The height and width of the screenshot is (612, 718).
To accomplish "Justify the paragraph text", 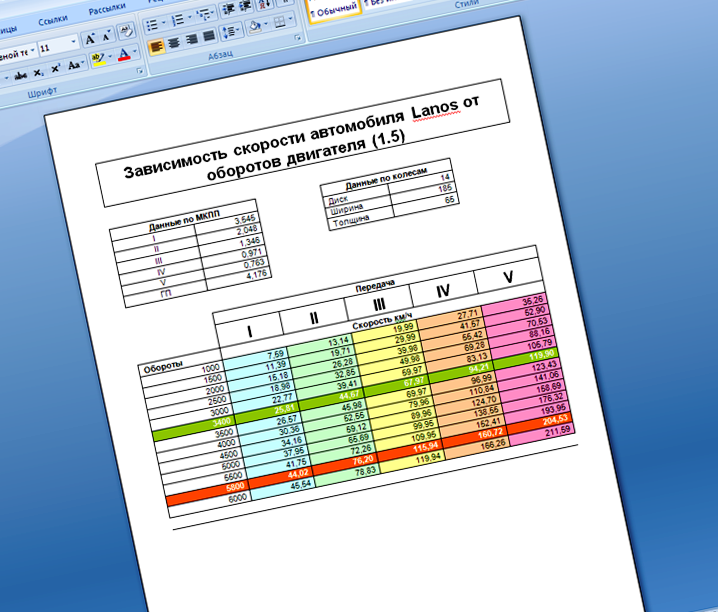I will pos(209,36).
